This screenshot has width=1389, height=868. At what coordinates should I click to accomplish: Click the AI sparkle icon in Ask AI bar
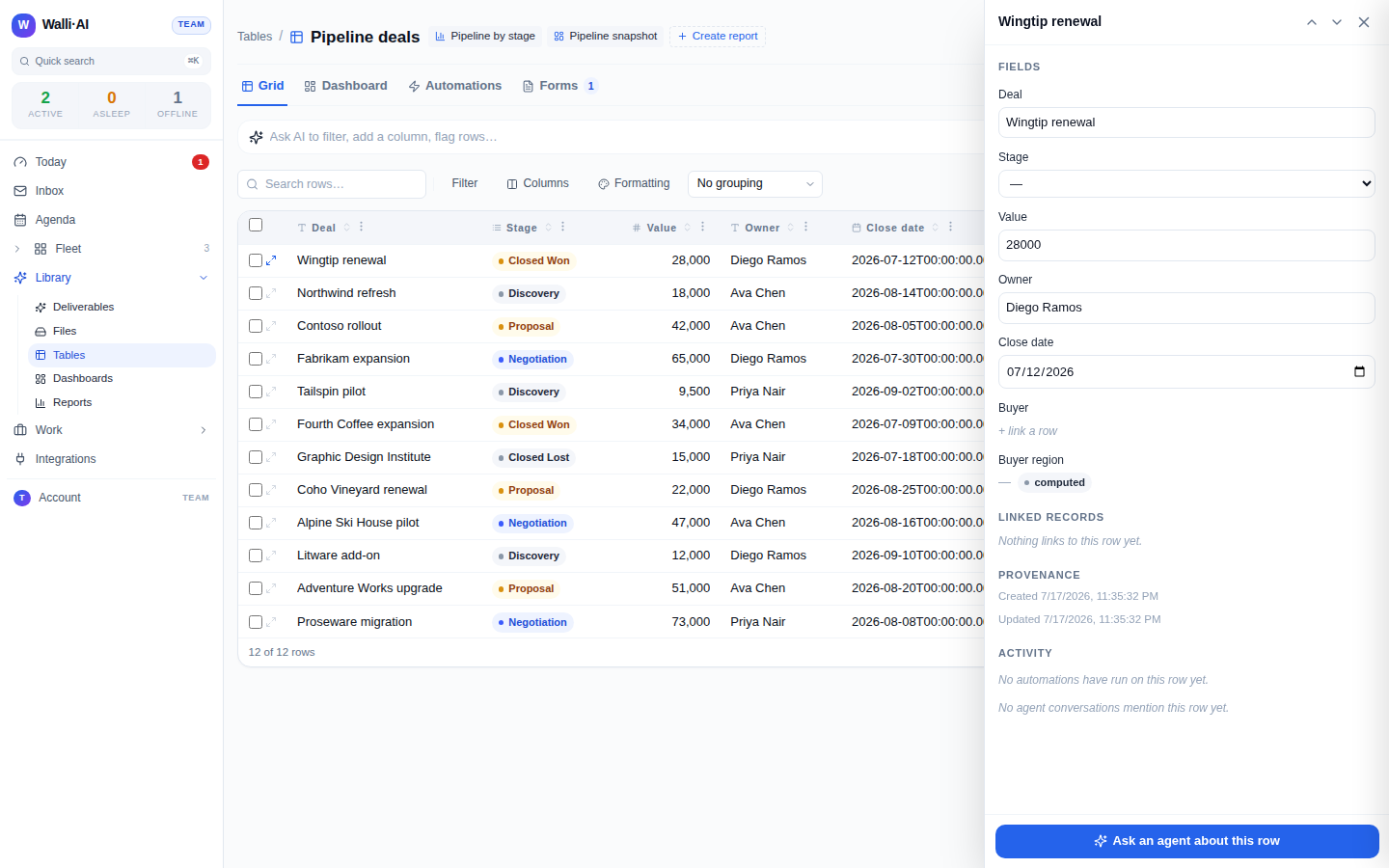(256, 137)
